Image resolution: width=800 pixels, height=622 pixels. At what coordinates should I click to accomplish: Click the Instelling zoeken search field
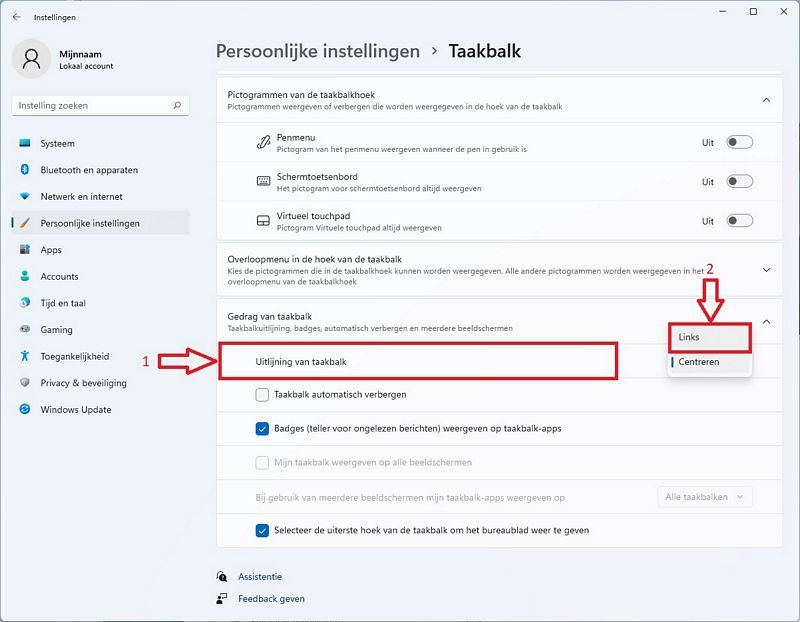[101, 106]
